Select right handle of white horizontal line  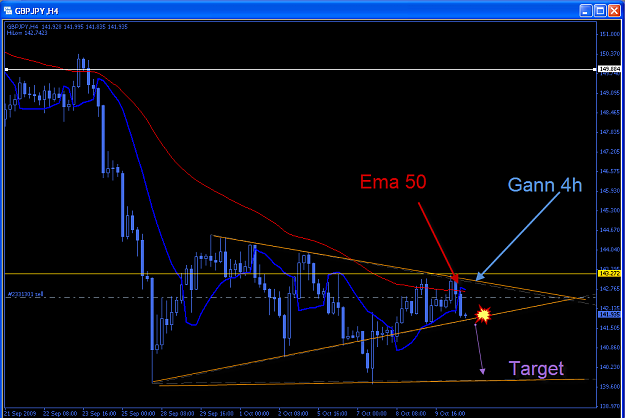(x=595, y=70)
